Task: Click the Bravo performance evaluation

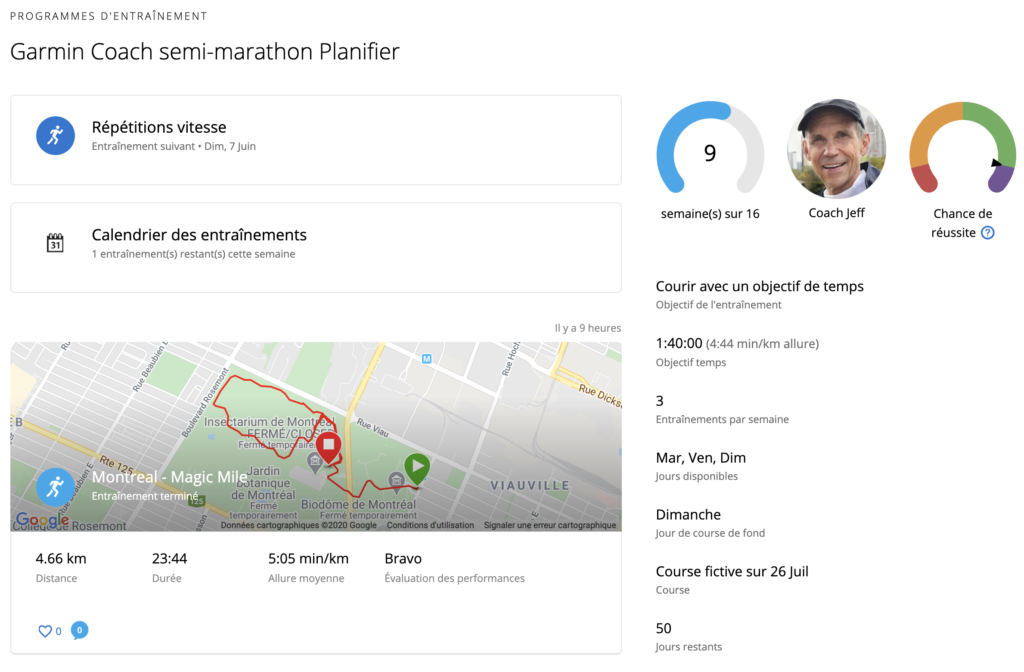Action: coord(403,558)
